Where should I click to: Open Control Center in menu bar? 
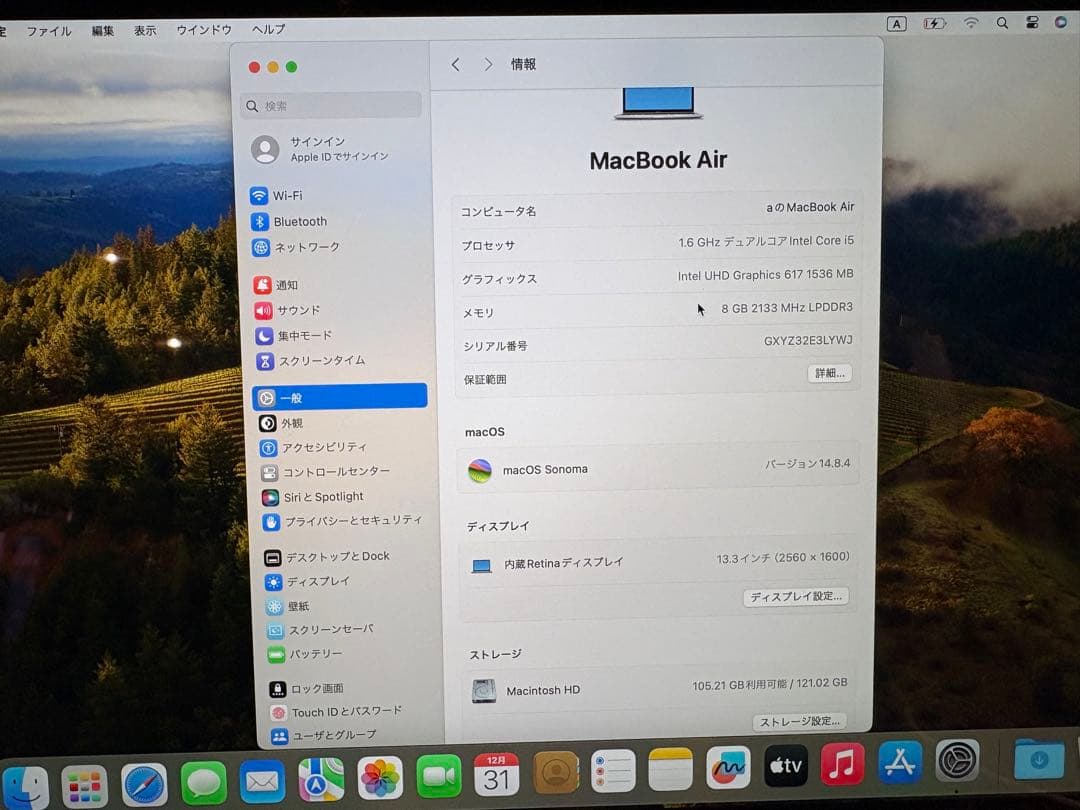[x=1032, y=22]
